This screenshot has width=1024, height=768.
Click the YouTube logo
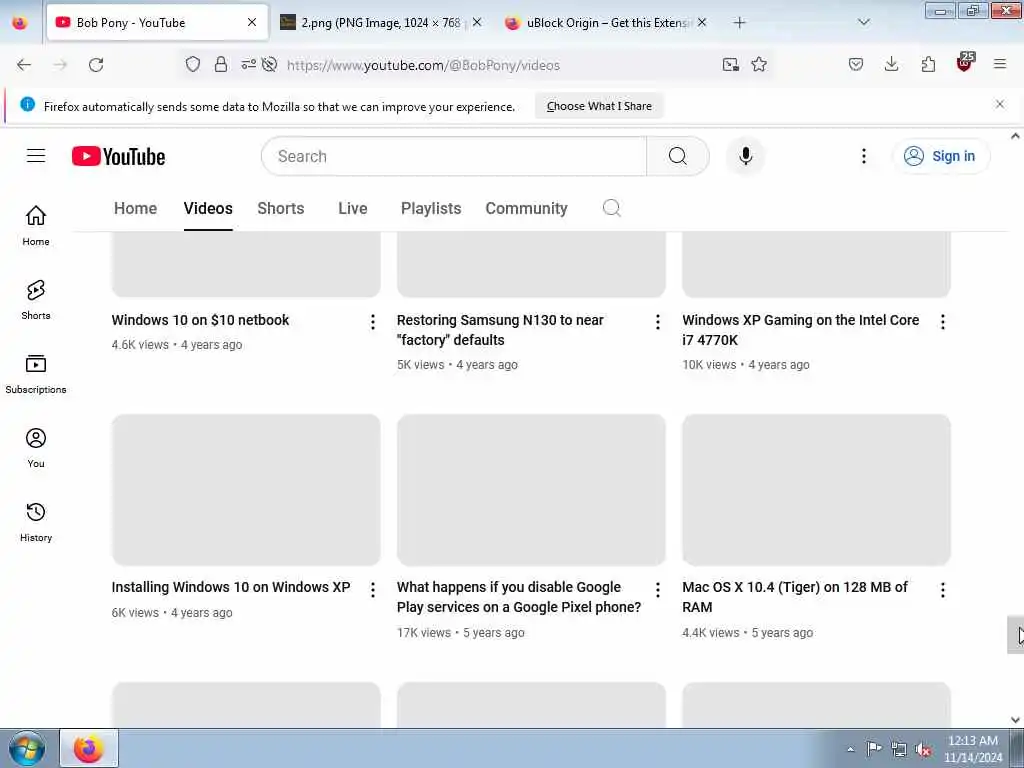tap(118, 156)
